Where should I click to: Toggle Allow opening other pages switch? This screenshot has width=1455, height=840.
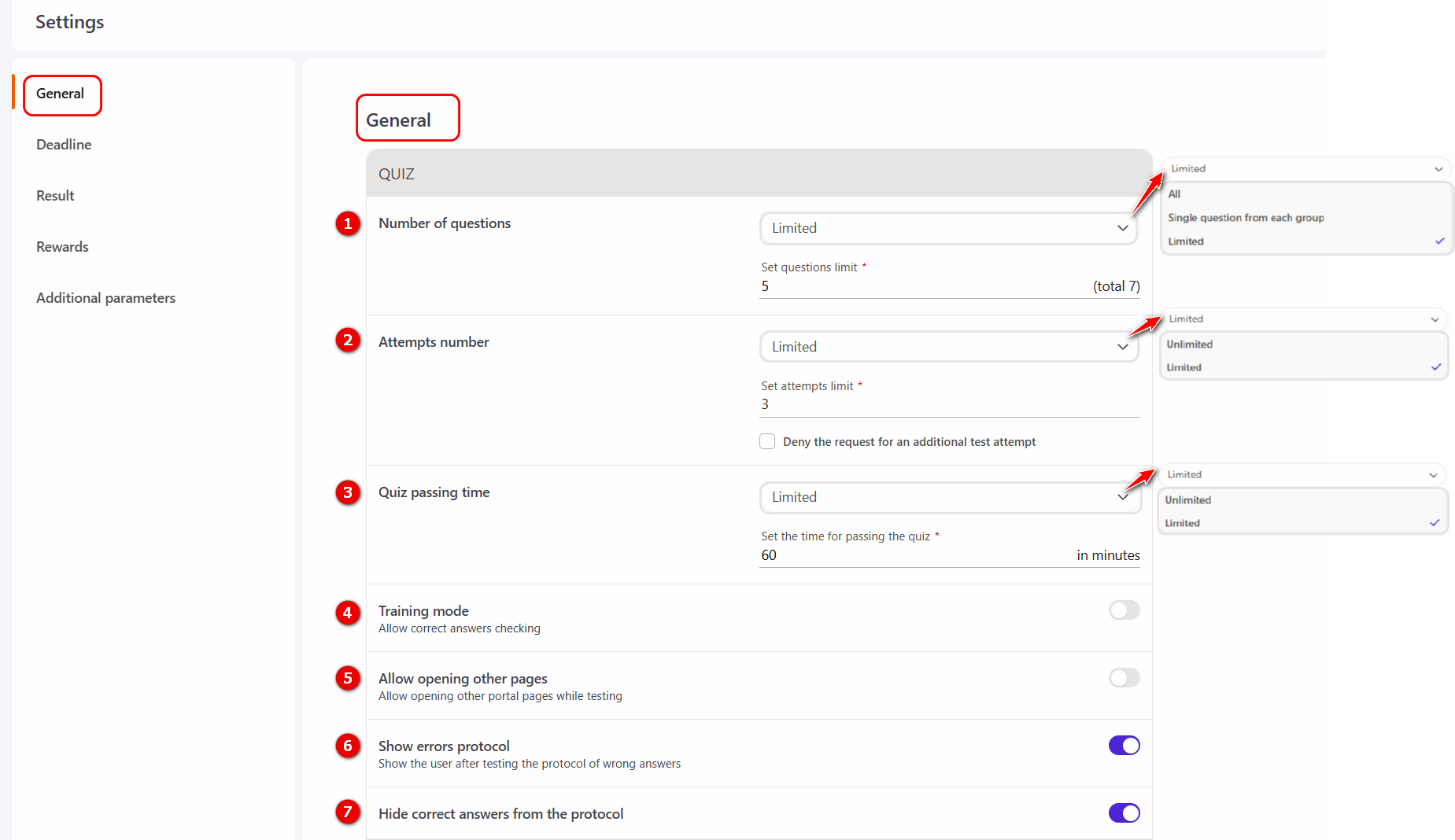tap(1124, 678)
